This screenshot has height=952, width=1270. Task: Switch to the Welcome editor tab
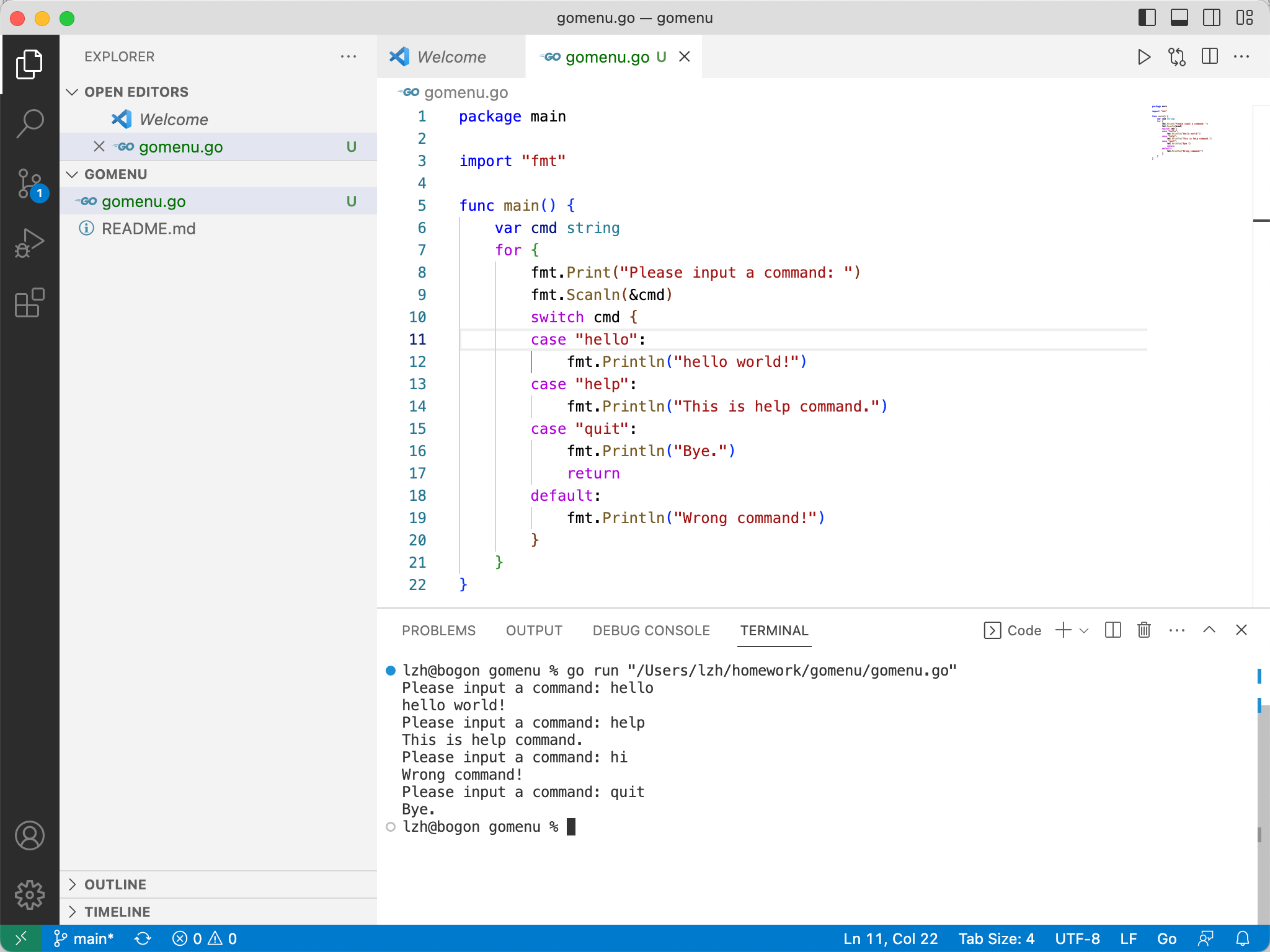[451, 57]
